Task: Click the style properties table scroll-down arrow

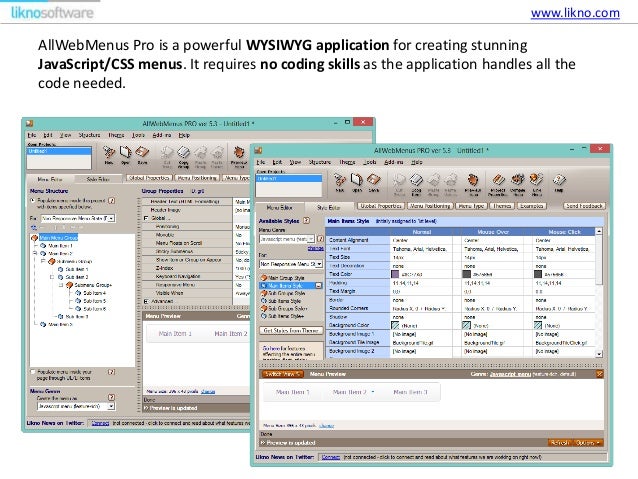Action: (599, 354)
